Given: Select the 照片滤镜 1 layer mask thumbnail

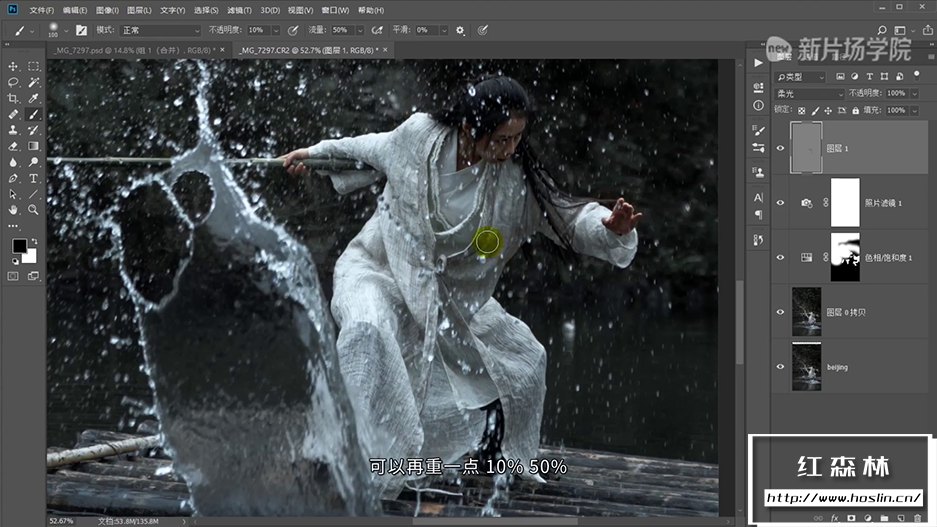Looking at the screenshot, I should (846, 202).
